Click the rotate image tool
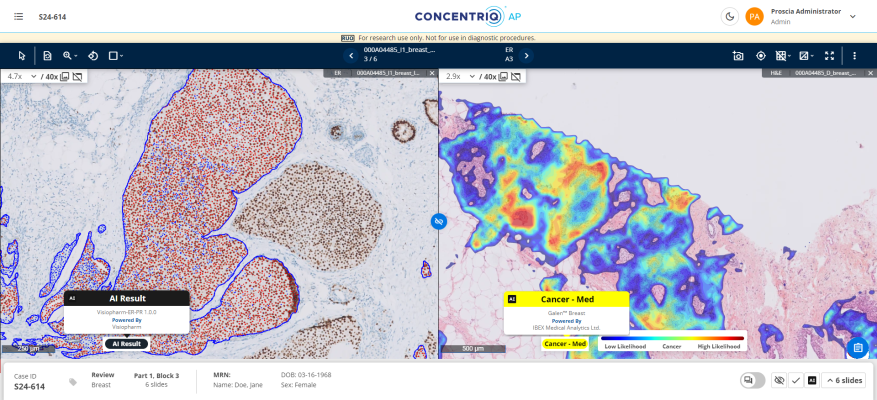Image resolution: width=877 pixels, height=400 pixels. coord(93,56)
